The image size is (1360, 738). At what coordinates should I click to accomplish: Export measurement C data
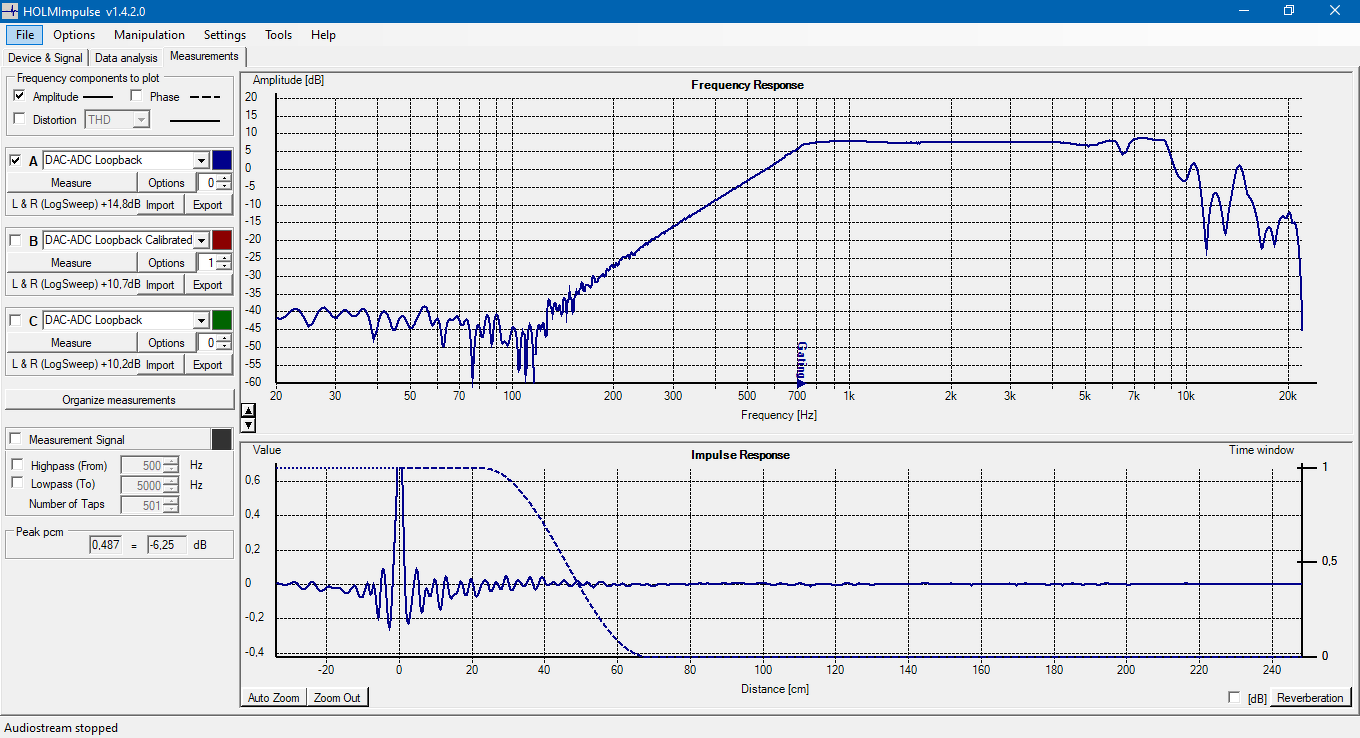[208, 365]
